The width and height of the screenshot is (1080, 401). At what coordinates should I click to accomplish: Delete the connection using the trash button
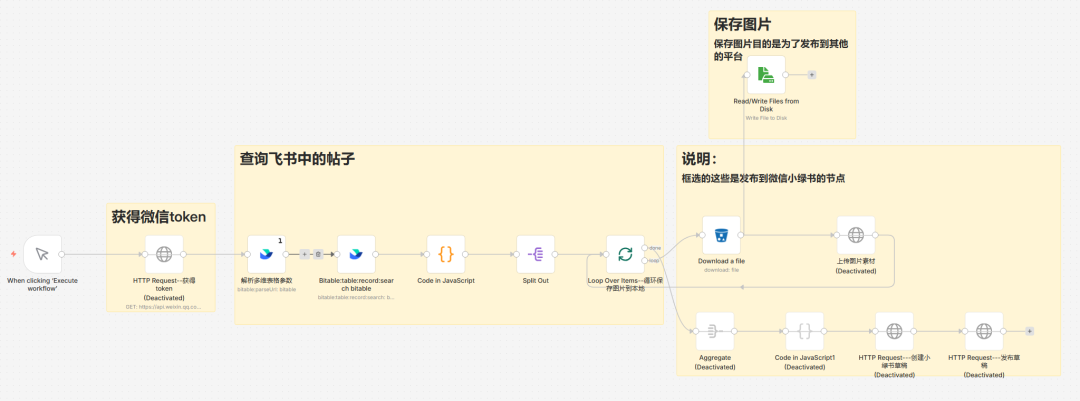point(318,255)
